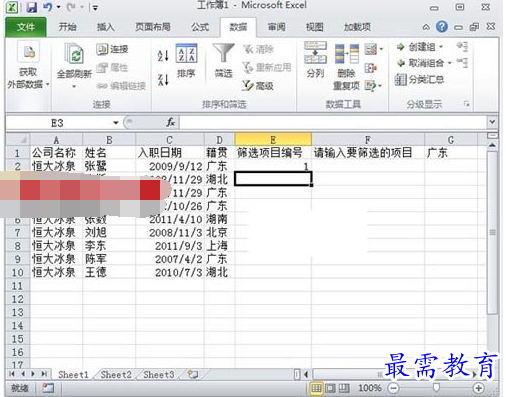
Task: Expand the Undo history dropdown arrow
Action: coord(58,7)
